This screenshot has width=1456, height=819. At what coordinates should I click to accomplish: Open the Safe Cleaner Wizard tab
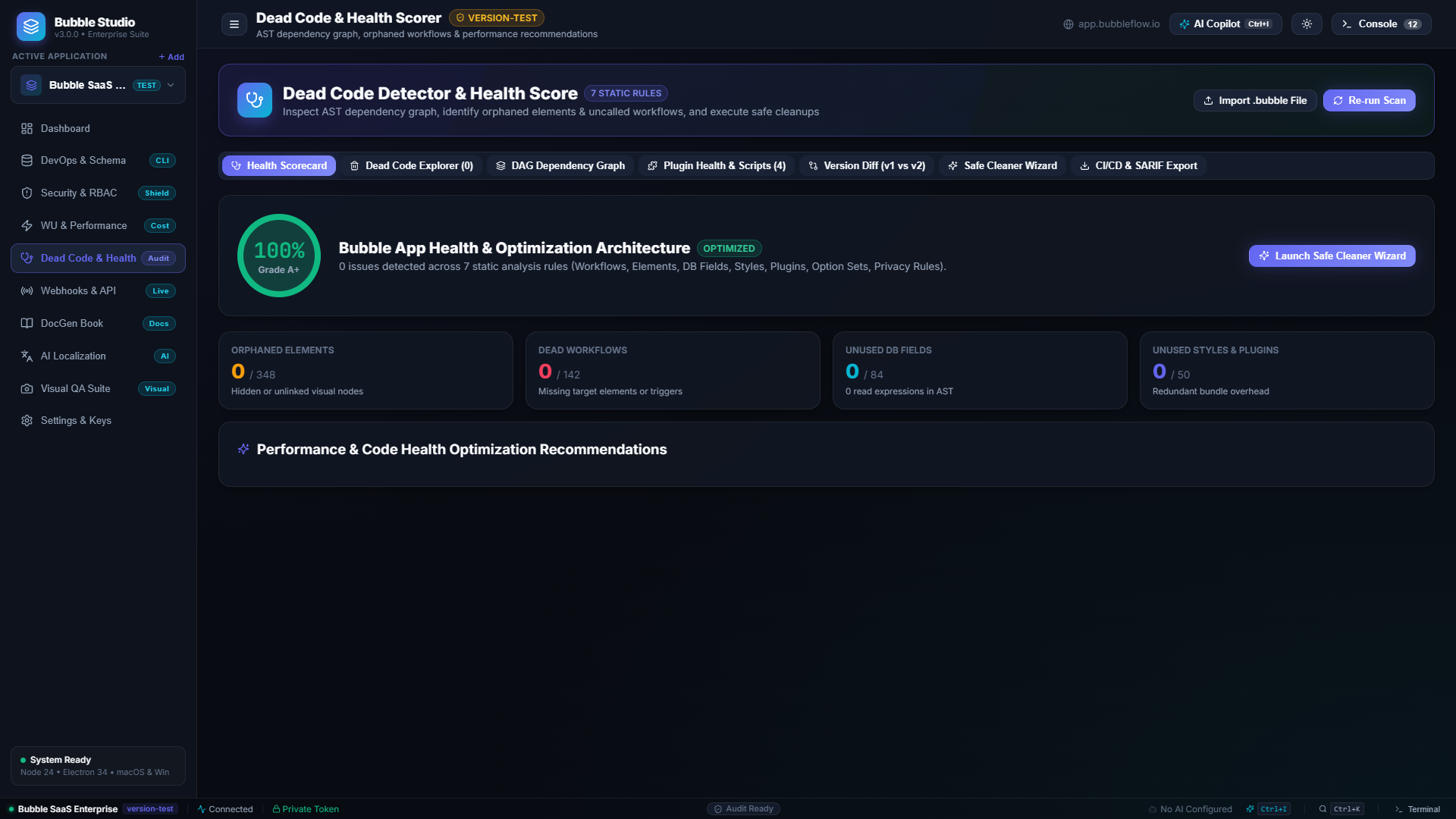click(x=1003, y=166)
